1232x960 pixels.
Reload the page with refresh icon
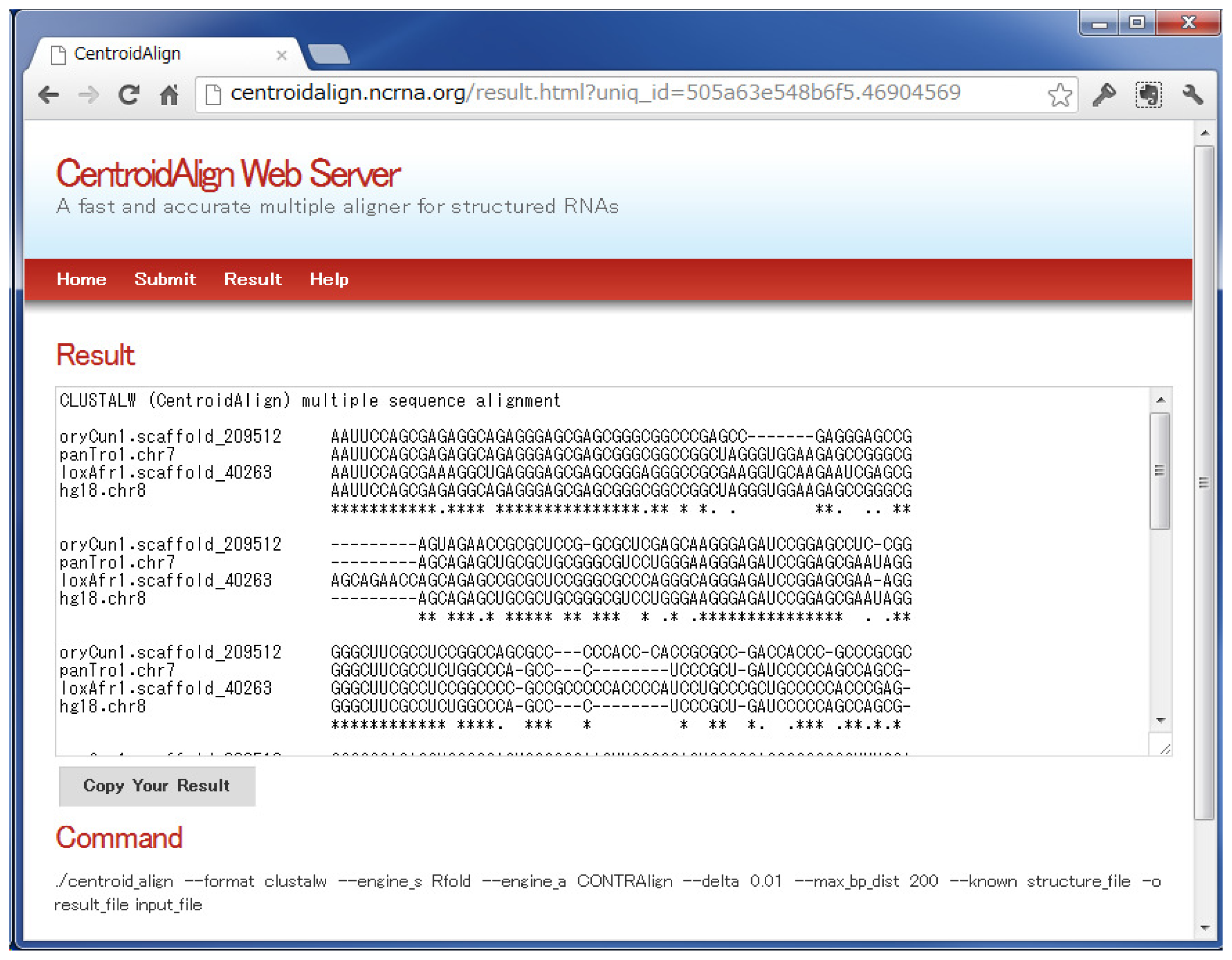point(129,95)
